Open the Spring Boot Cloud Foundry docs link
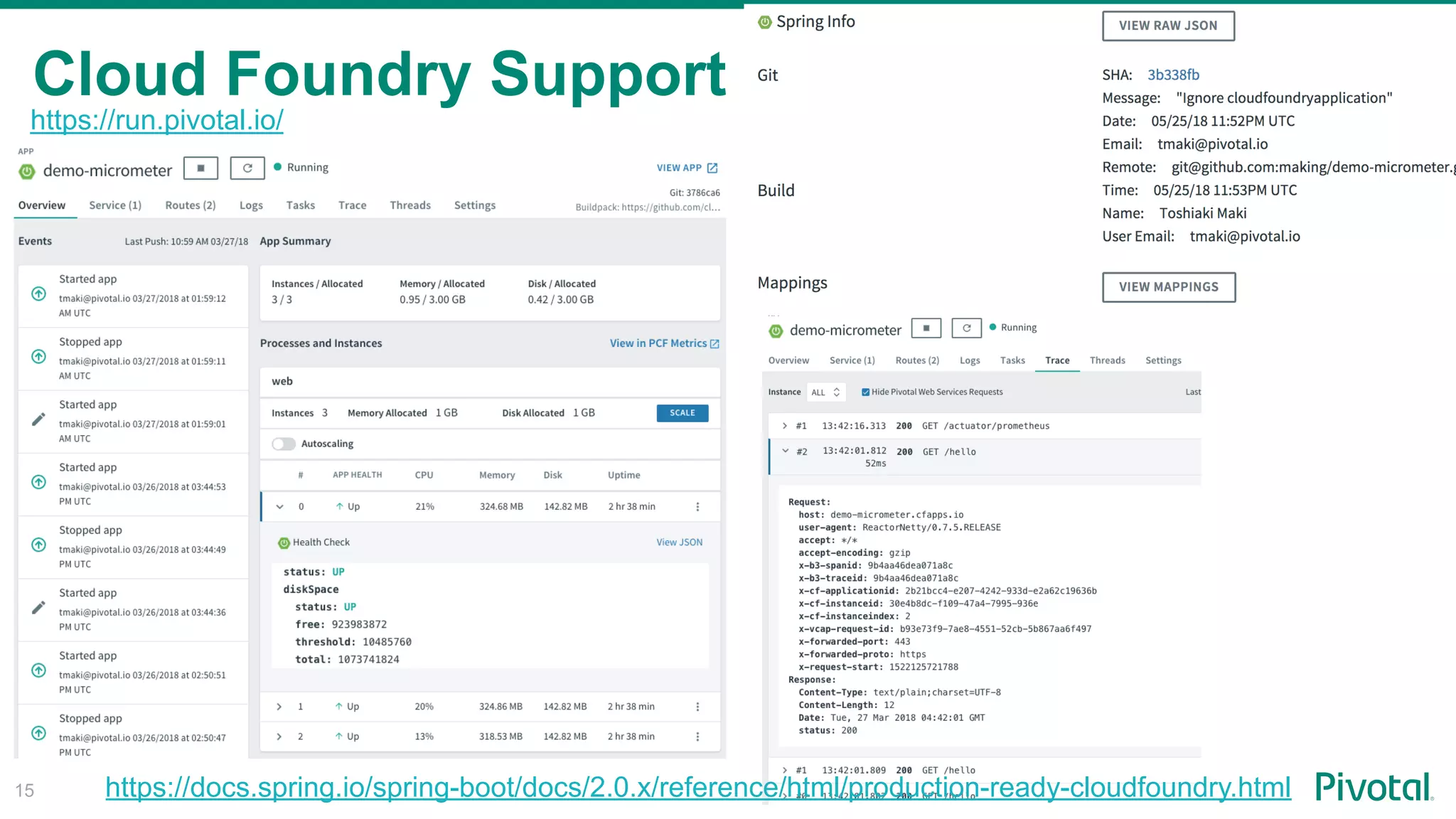The height and width of the screenshot is (819, 1456). (x=698, y=788)
